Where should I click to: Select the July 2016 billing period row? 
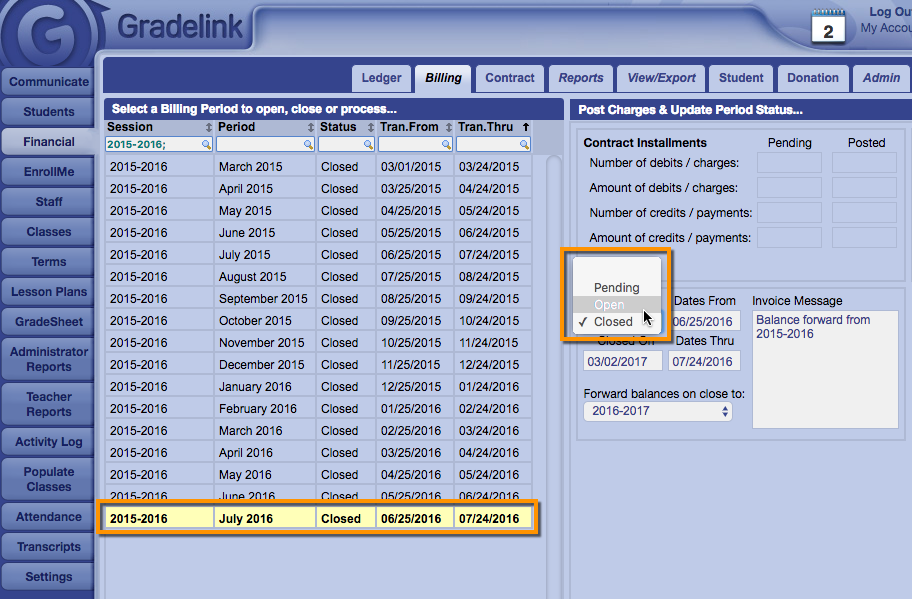[318, 518]
